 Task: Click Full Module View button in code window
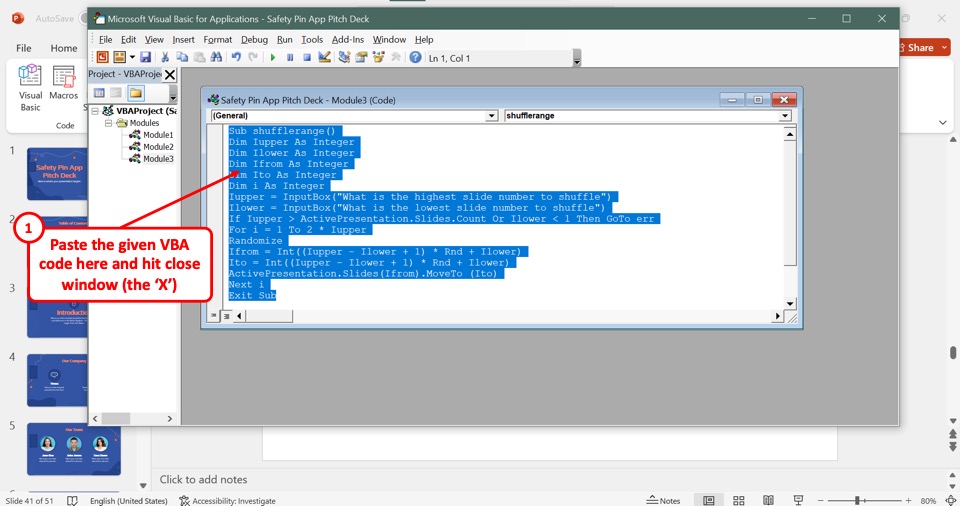(226, 316)
